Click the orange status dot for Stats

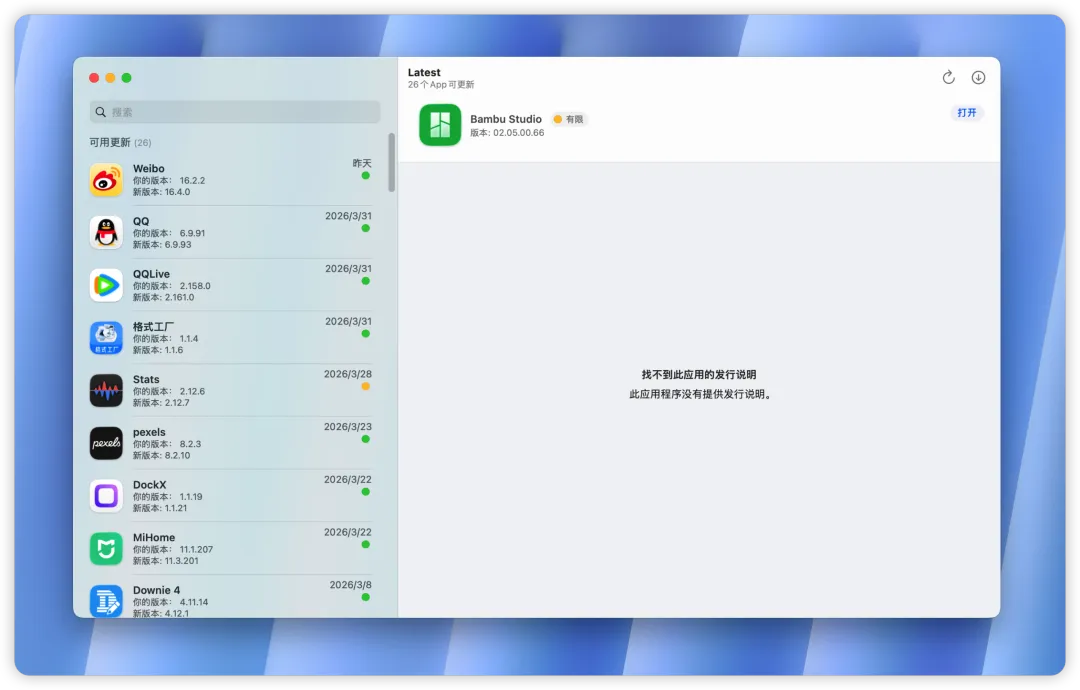tap(366, 386)
